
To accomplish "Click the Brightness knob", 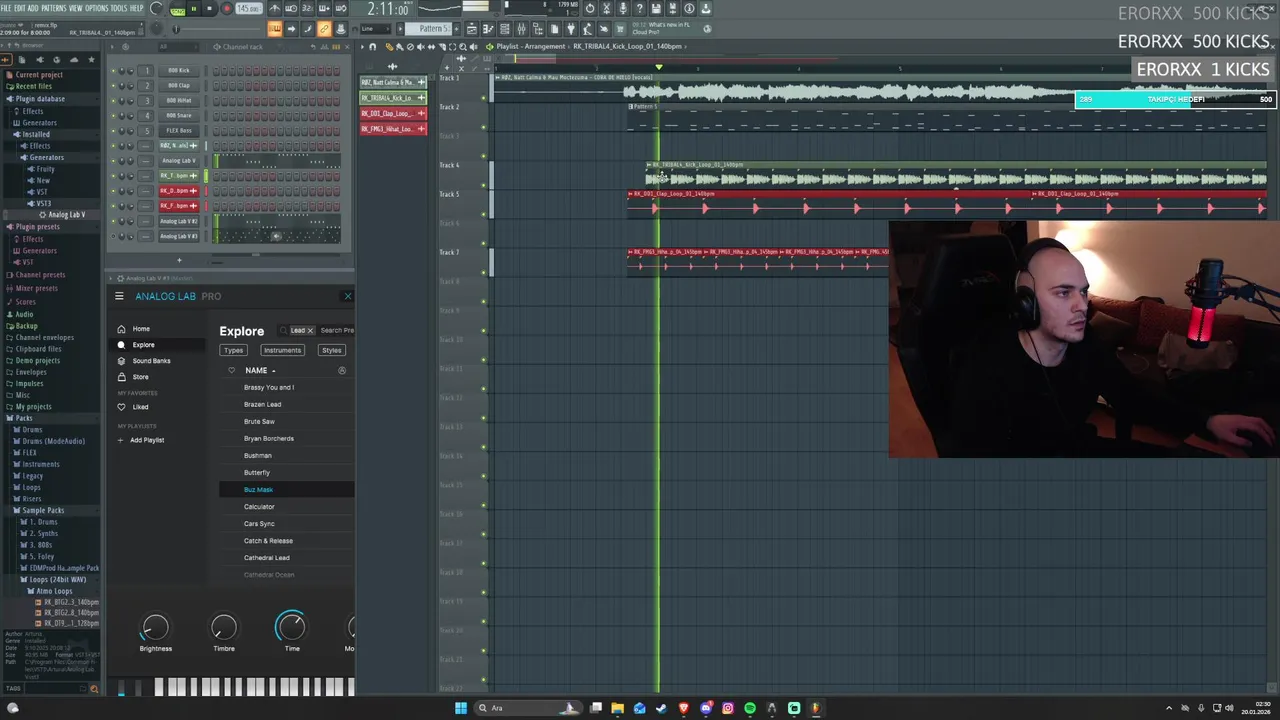I will click(155, 628).
